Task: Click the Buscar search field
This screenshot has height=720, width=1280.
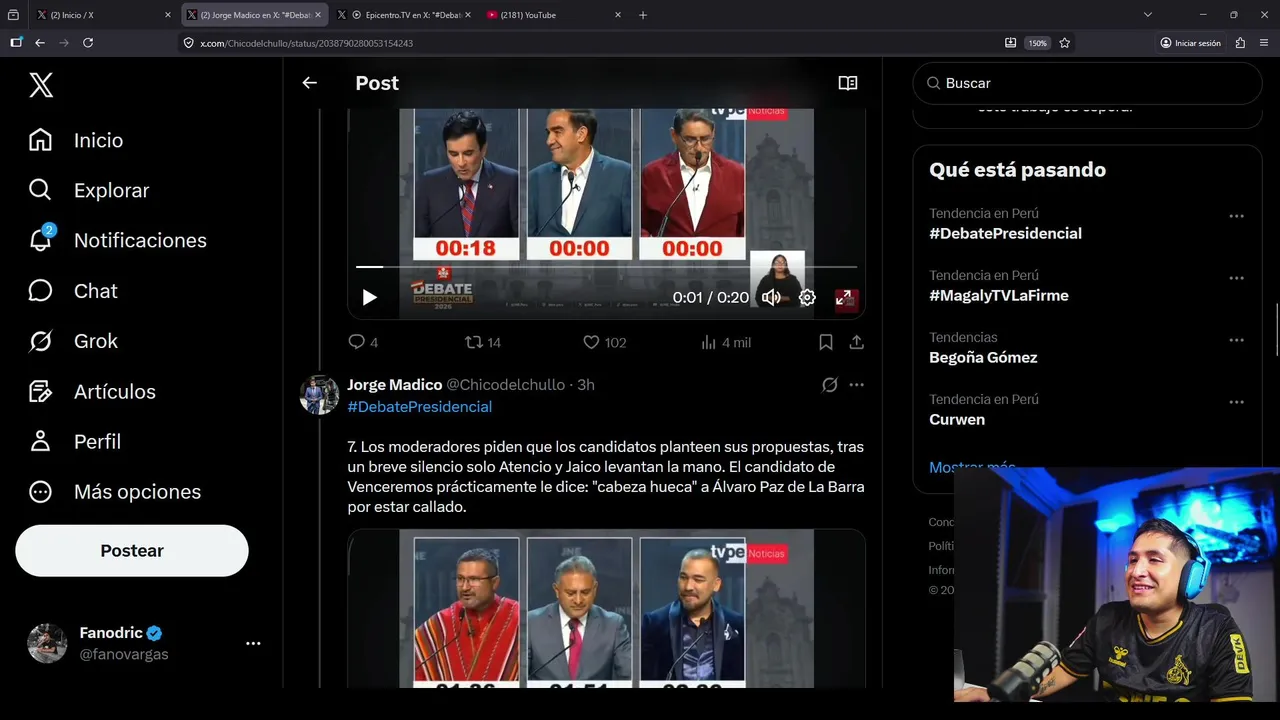Action: pyautogui.click(x=1087, y=83)
